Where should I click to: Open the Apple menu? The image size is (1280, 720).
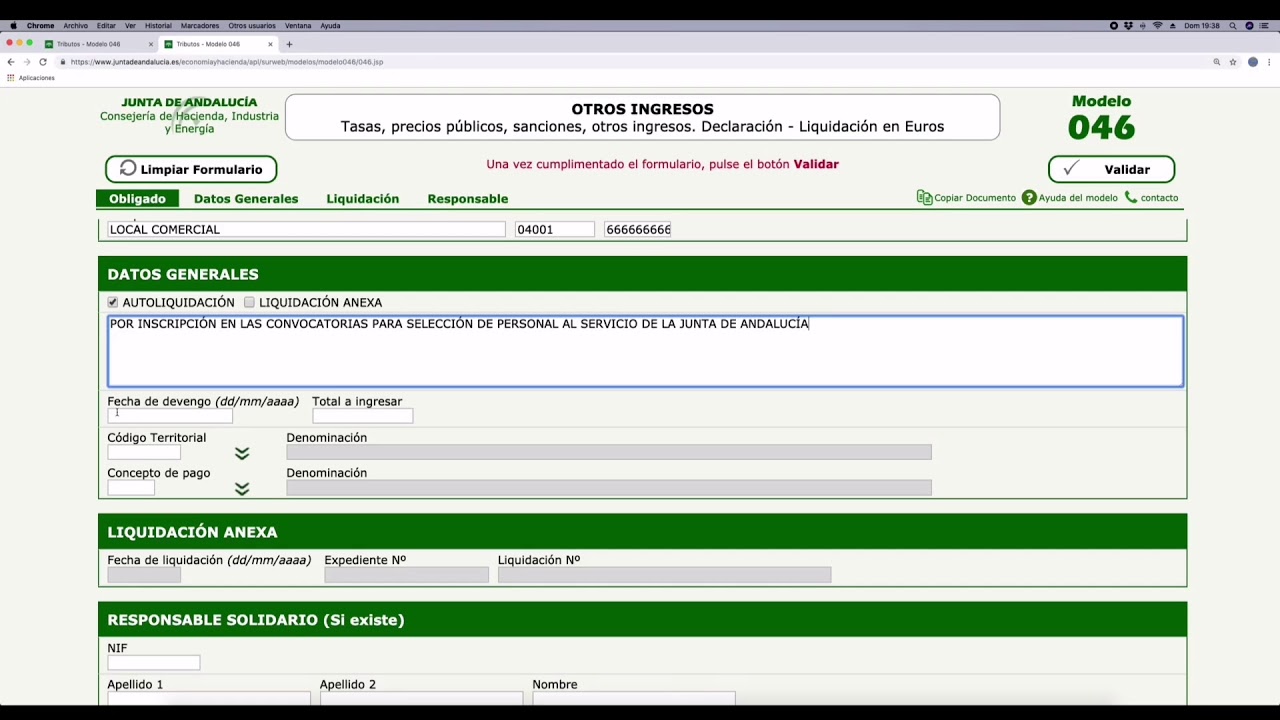[x=13, y=26]
